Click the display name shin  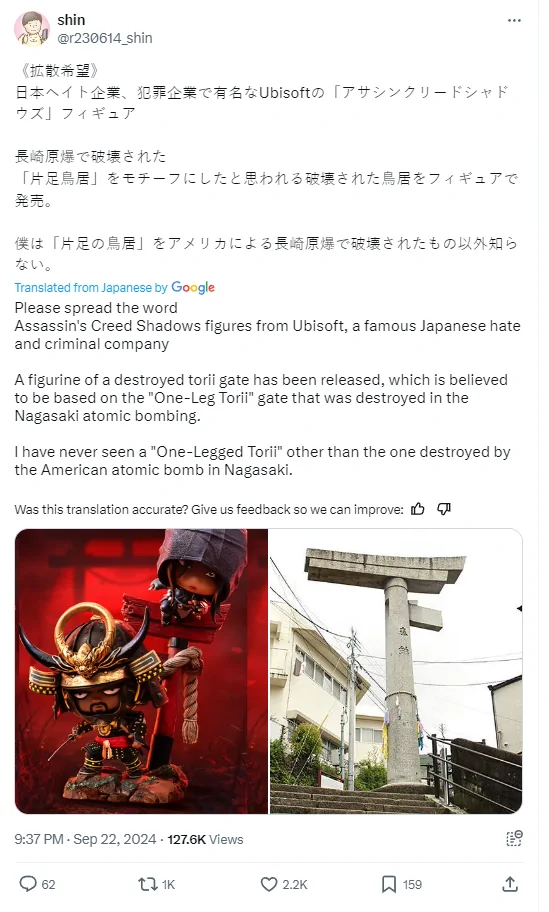[x=71, y=20]
